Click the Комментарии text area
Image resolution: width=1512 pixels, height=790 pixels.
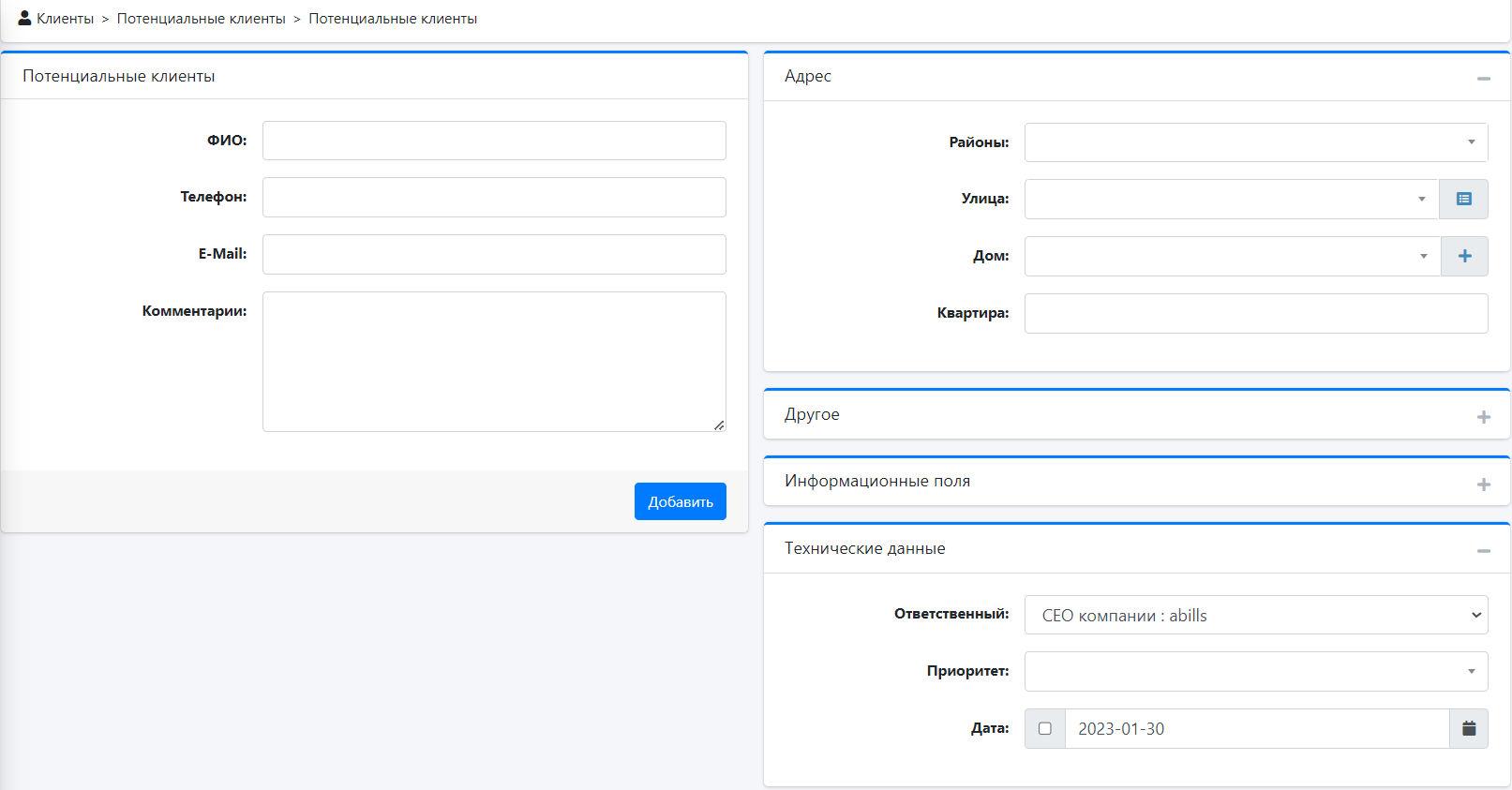494,361
